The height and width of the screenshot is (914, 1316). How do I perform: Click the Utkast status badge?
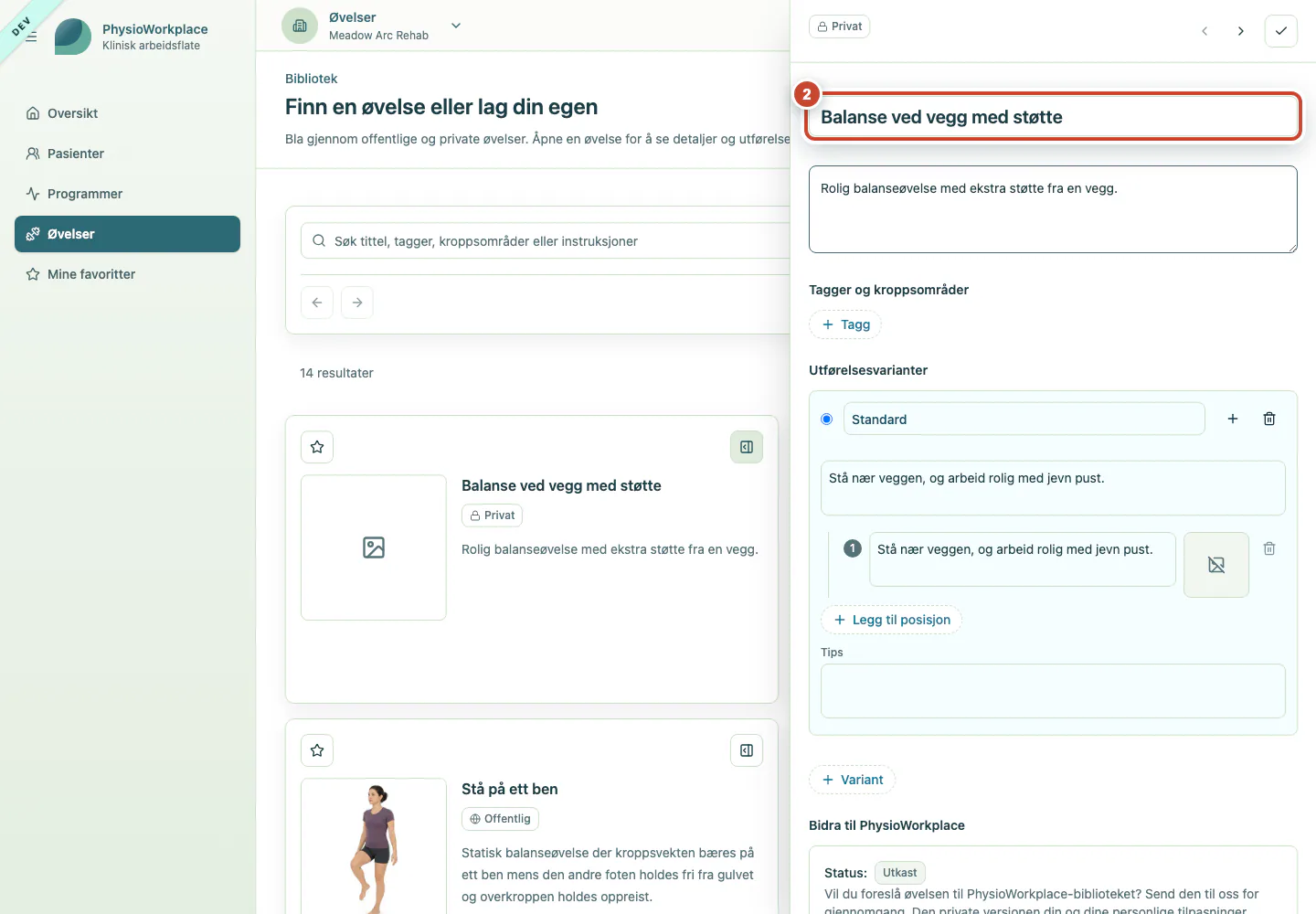[x=900, y=873]
